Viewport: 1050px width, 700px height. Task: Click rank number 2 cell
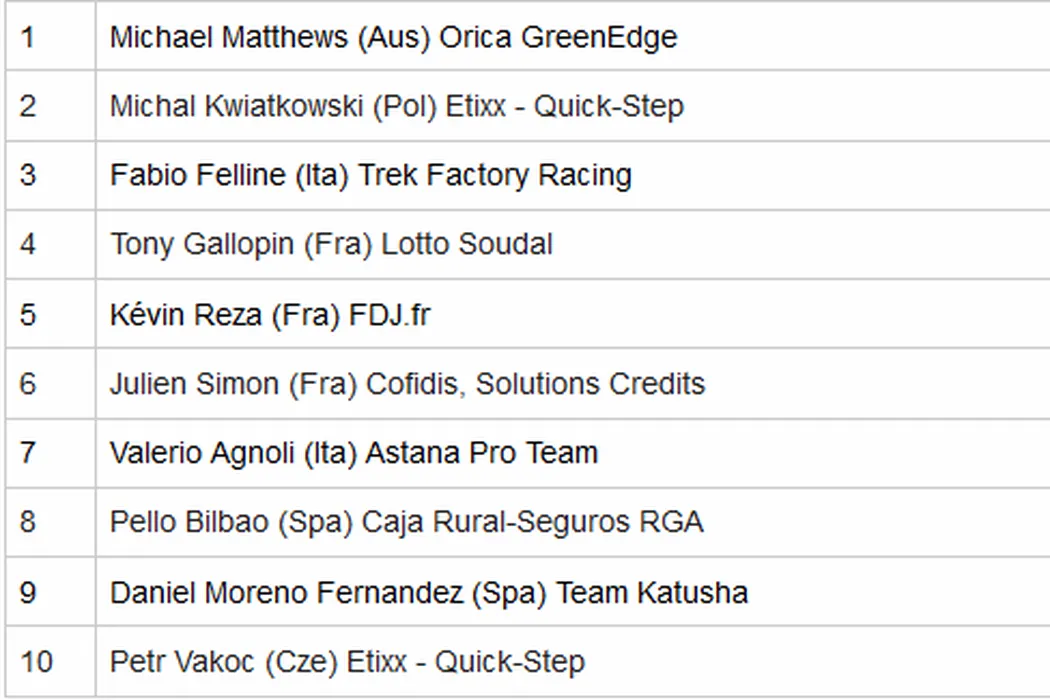coord(28,107)
